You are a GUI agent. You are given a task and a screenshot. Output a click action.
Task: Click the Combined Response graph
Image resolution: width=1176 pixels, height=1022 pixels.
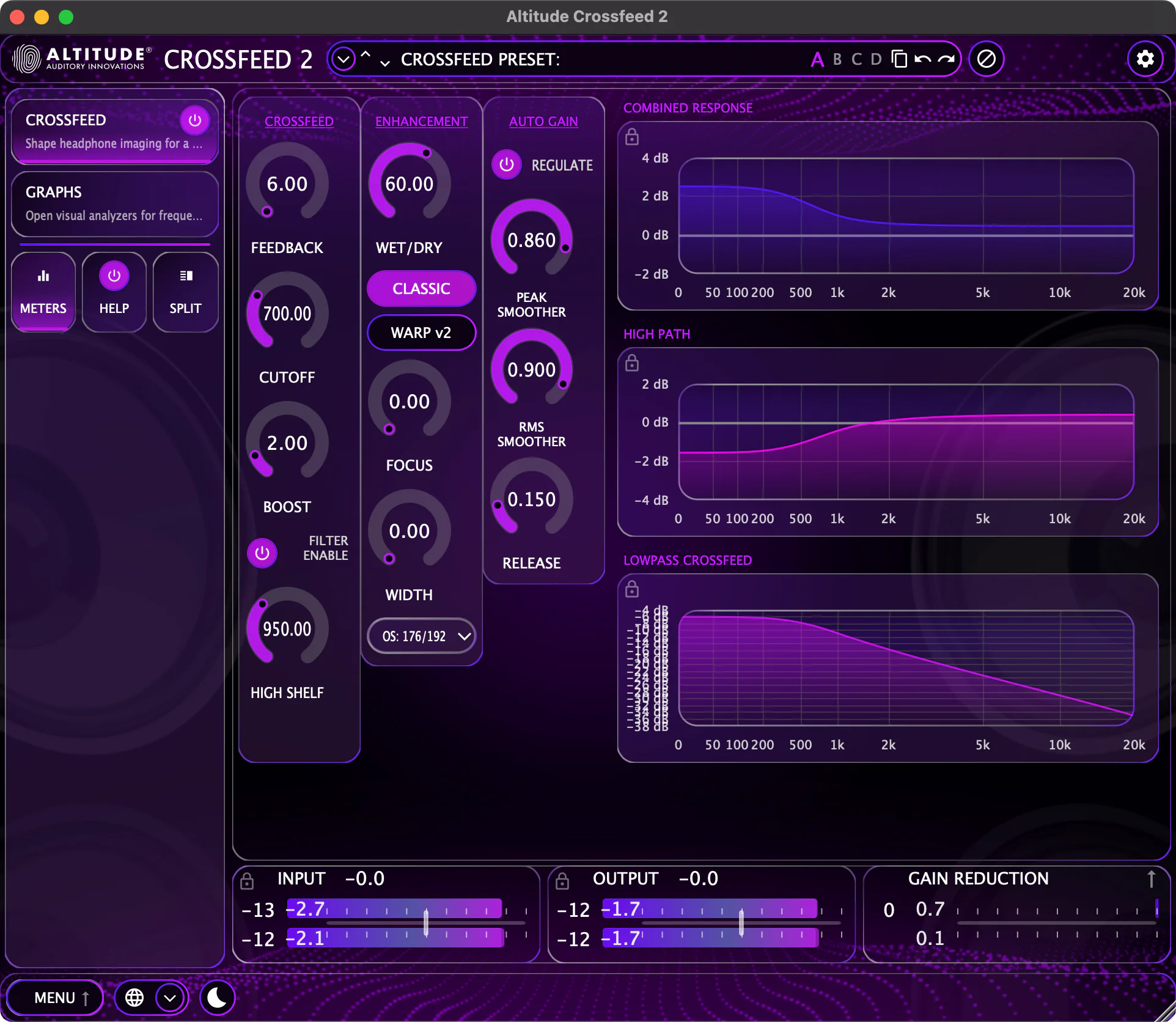[x=906, y=216]
